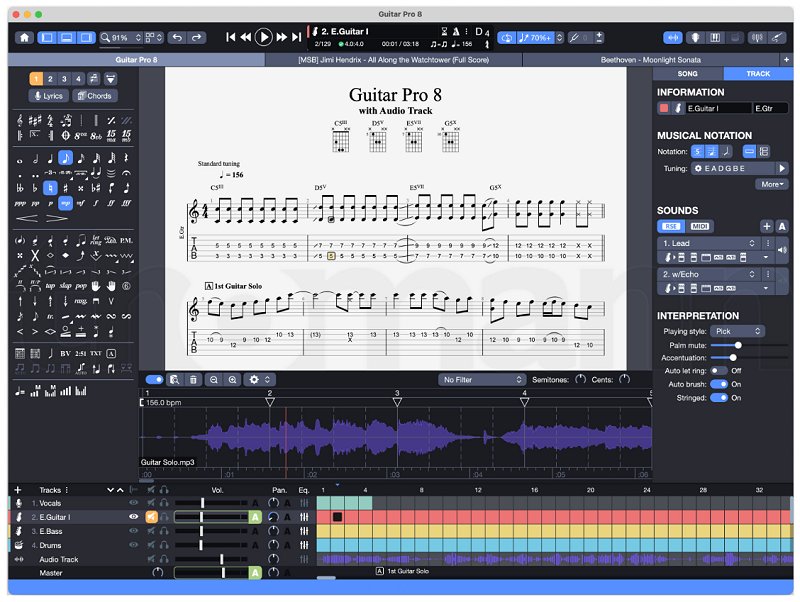
Task: Select the eighth note duration icon
Action: [x=66, y=157]
